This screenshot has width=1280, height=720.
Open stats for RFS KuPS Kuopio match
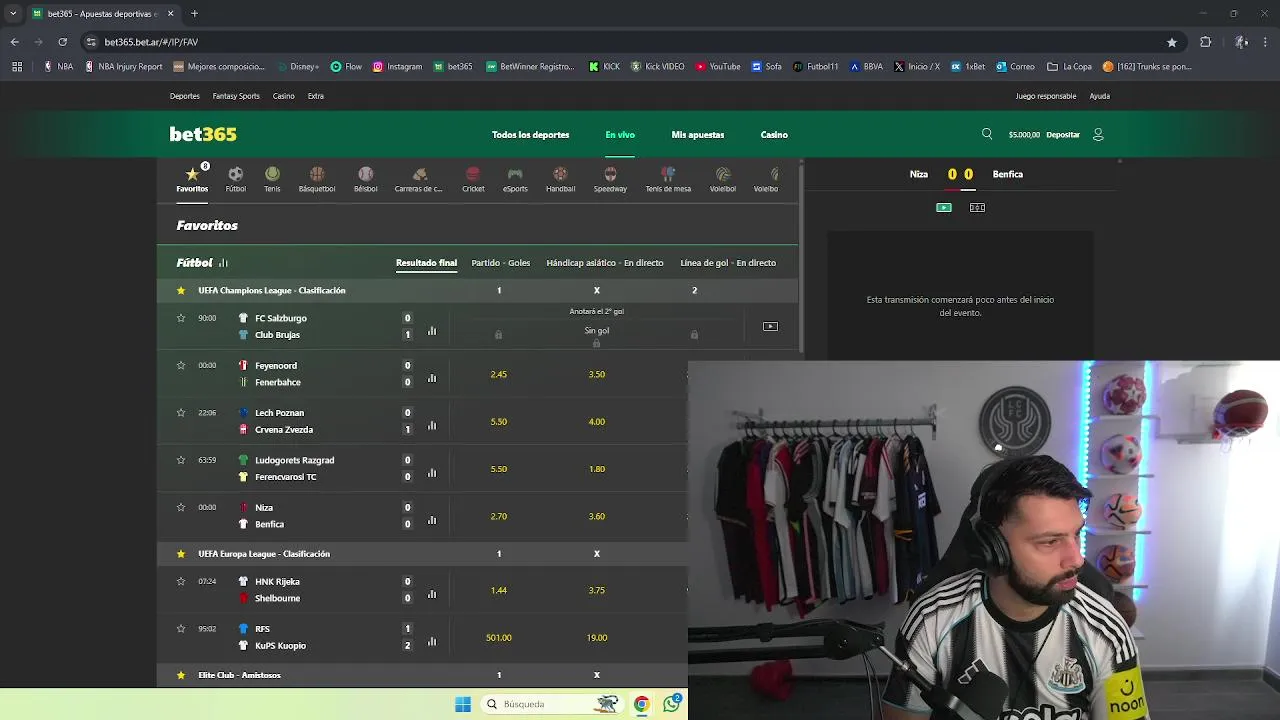click(432, 642)
